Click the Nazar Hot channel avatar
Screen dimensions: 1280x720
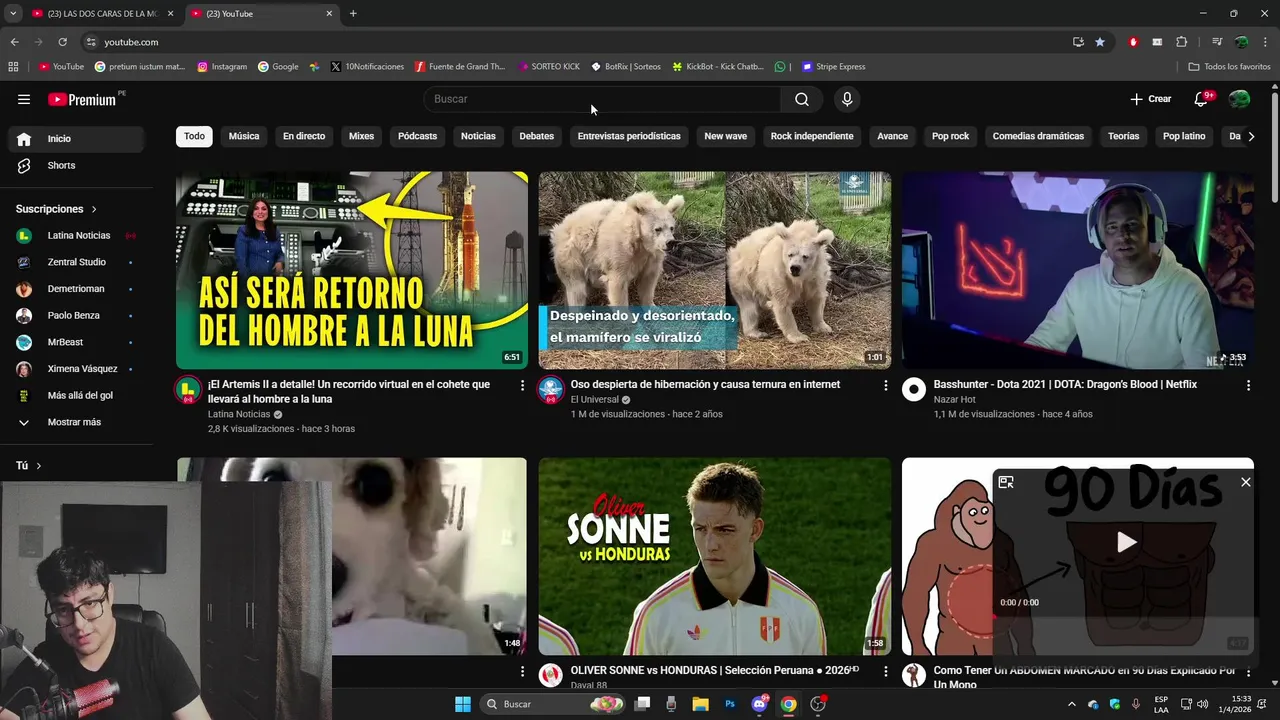click(x=914, y=390)
